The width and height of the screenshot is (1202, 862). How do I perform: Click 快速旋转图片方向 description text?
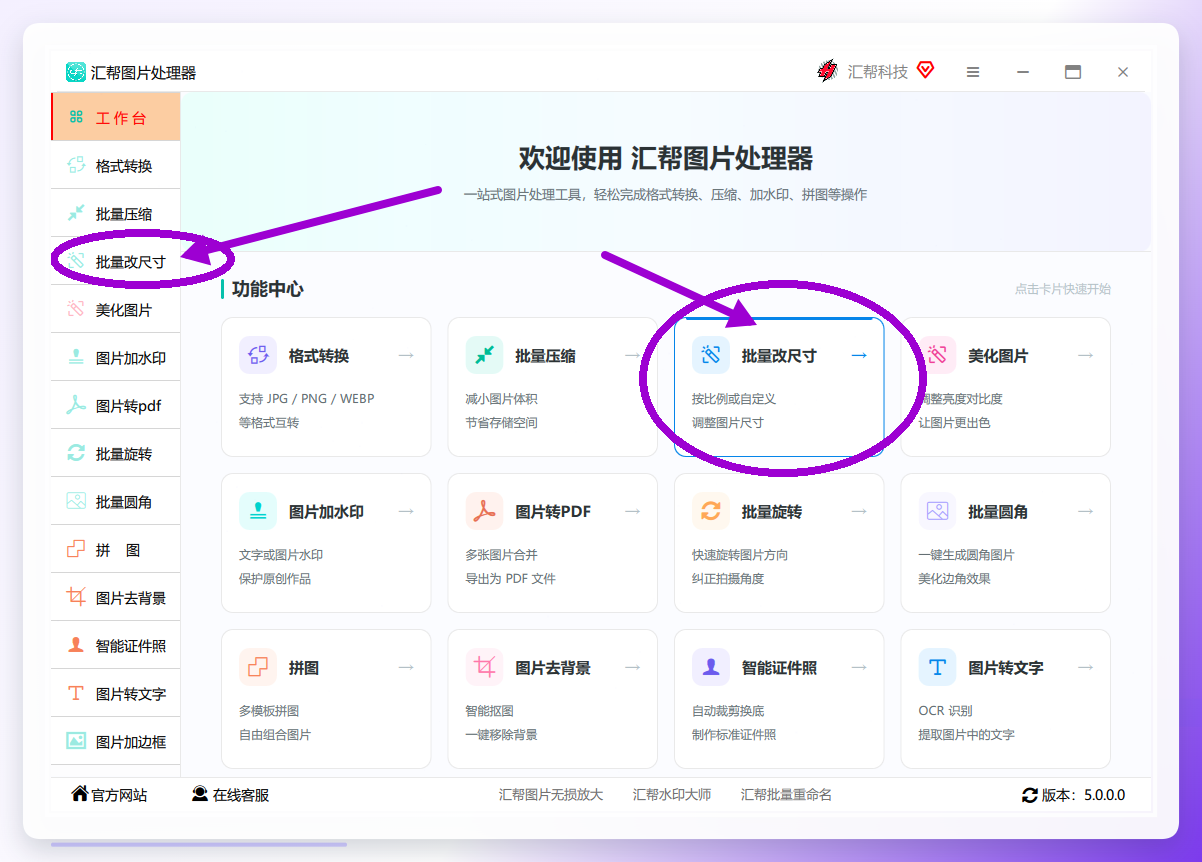point(740,554)
